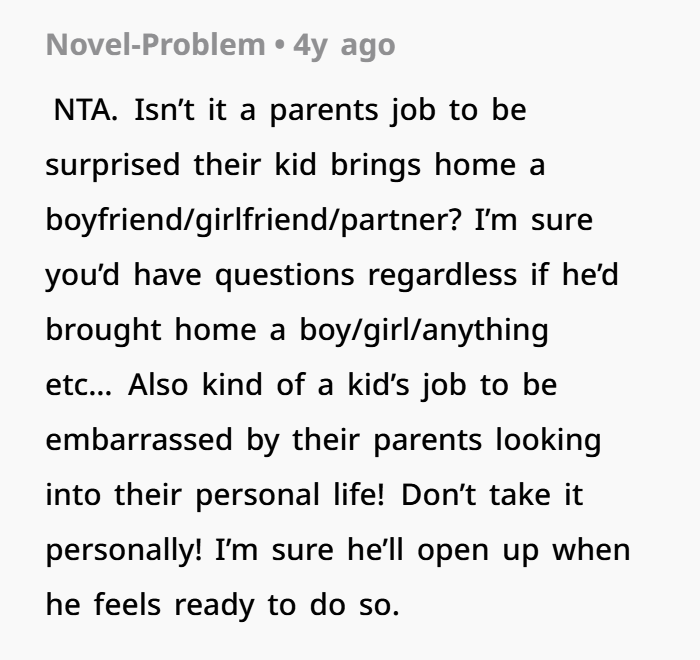This screenshot has height=660, width=700.
Task: Open the Novel-Problem user profile
Action: tap(155, 45)
